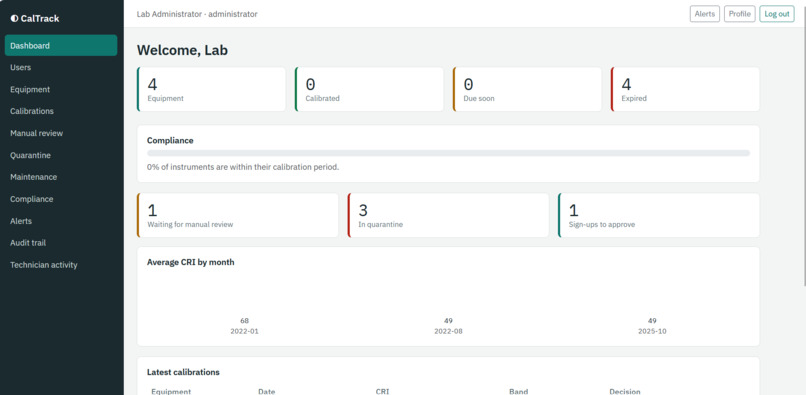Click the CRI value 68
The width and height of the screenshot is (806, 395).
[244, 321]
